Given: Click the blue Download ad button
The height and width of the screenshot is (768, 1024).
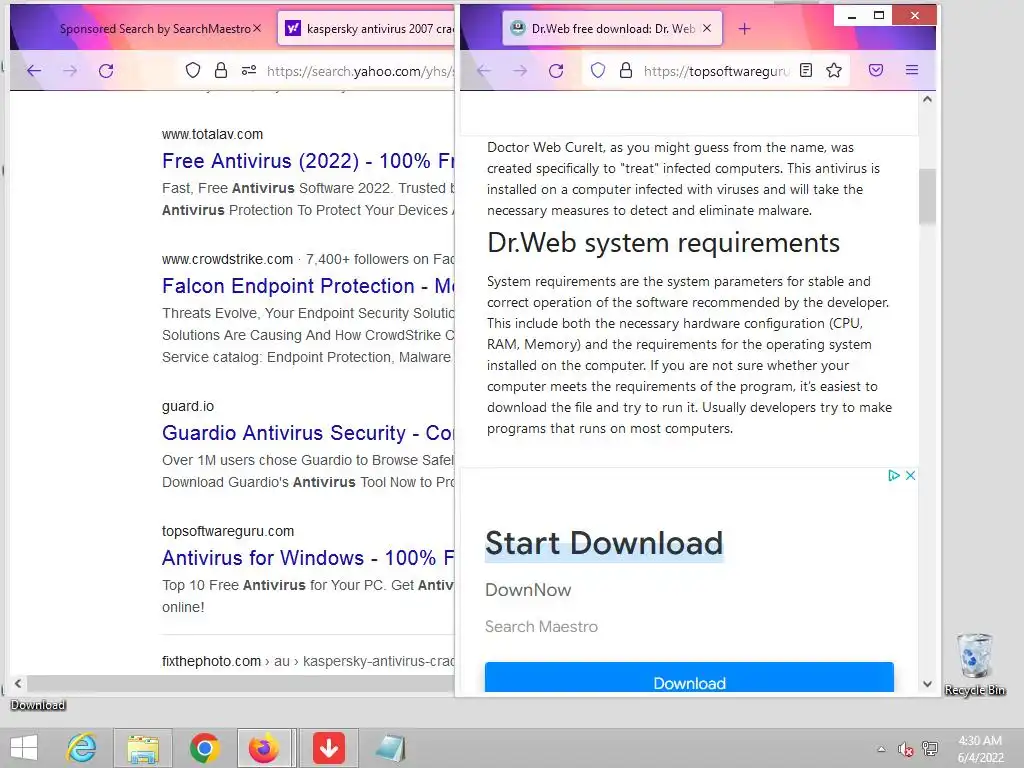Looking at the screenshot, I should pyautogui.click(x=689, y=677).
